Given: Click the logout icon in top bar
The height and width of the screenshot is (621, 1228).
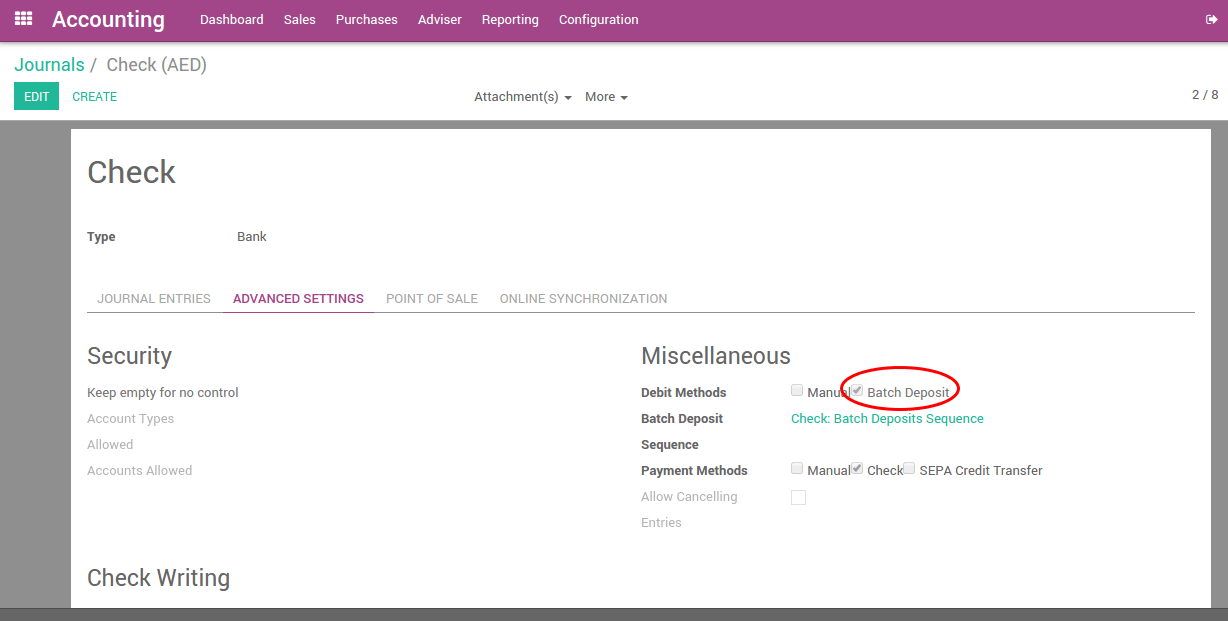Looking at the screenshot, I should pyautogui.click(x=1212, y=20).
